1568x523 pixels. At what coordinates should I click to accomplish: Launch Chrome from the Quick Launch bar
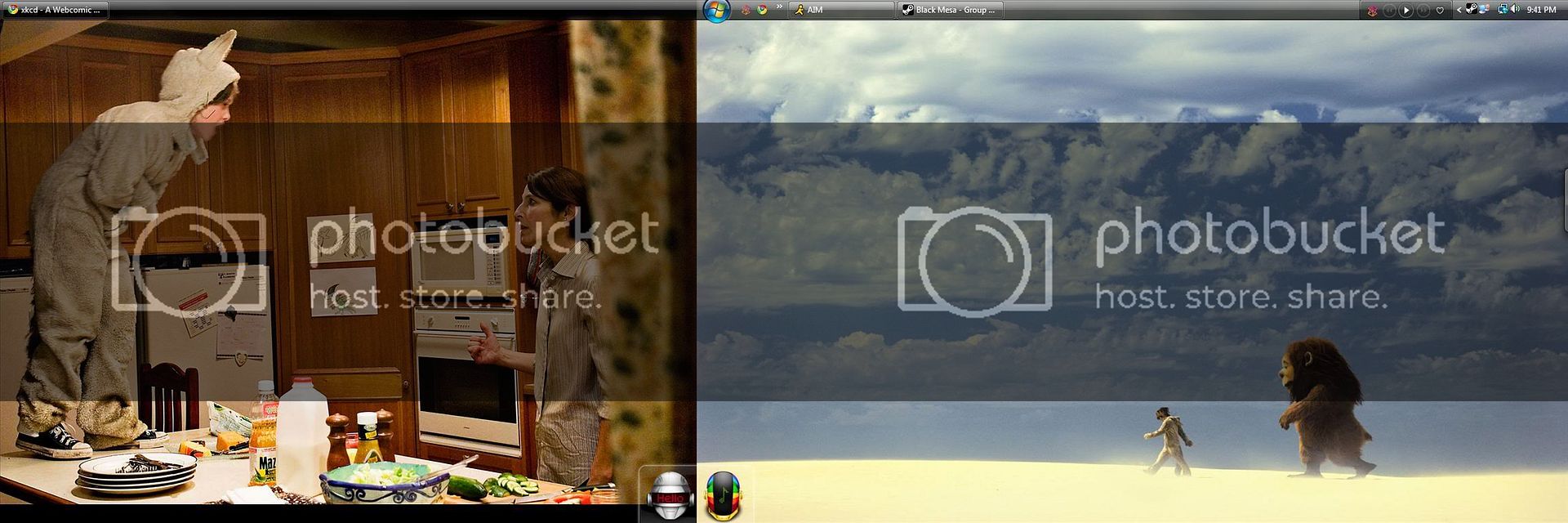click(762, 10)
